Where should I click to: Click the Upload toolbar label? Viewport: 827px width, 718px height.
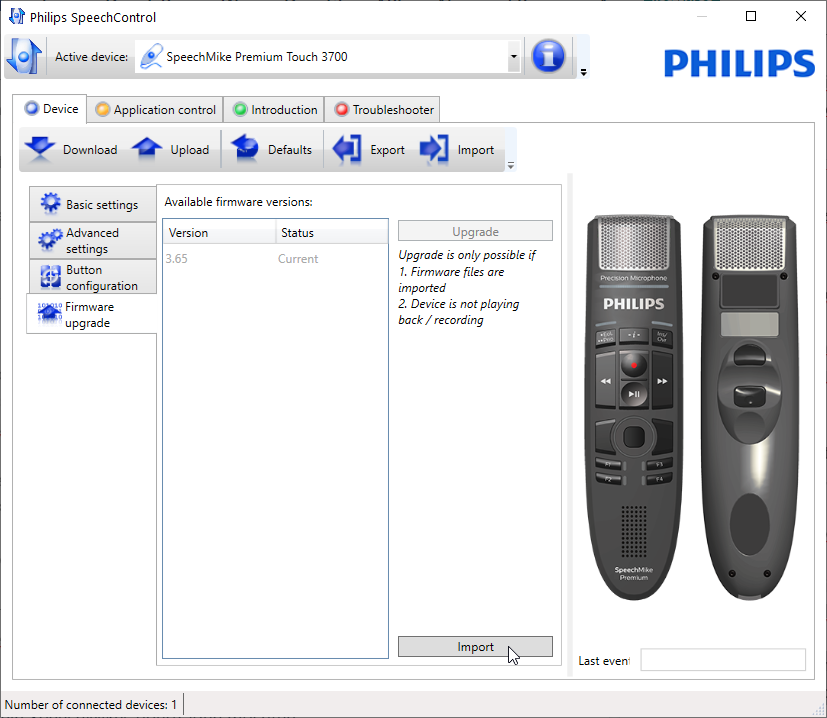190,150
